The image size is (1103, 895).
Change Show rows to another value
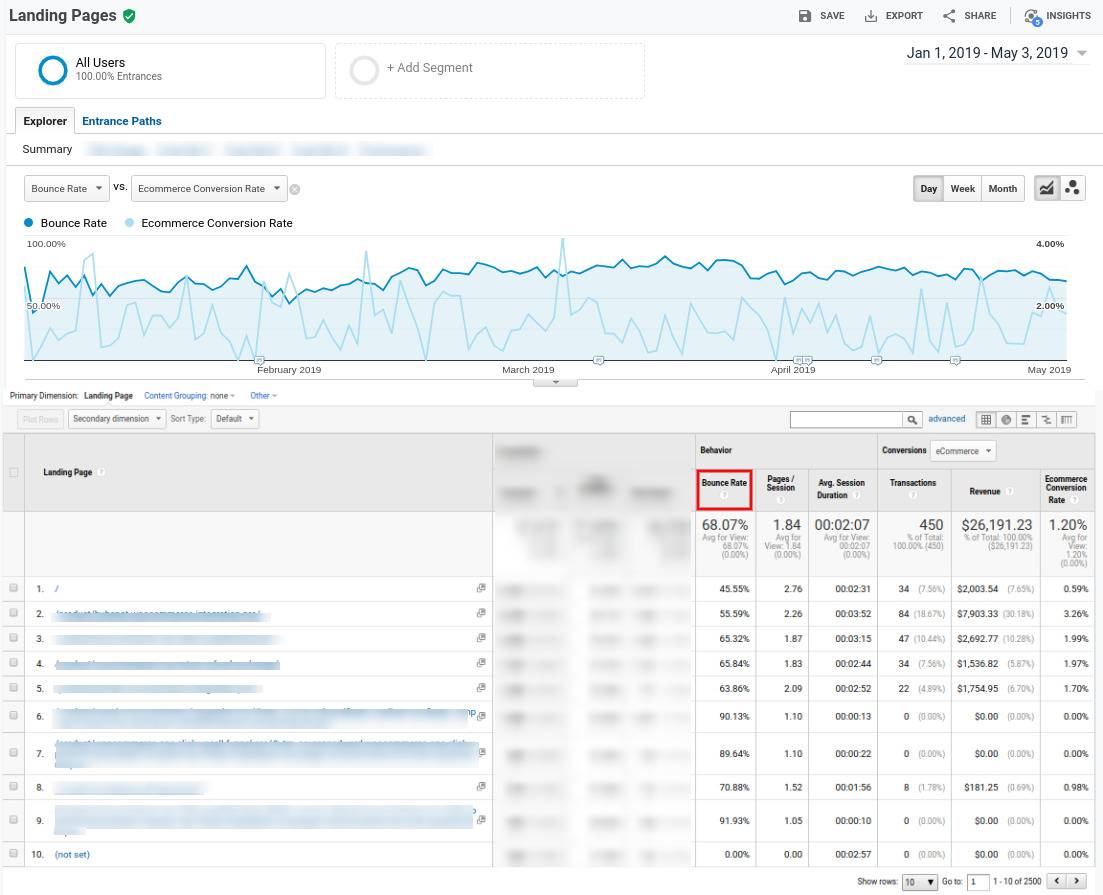(919, 881)
